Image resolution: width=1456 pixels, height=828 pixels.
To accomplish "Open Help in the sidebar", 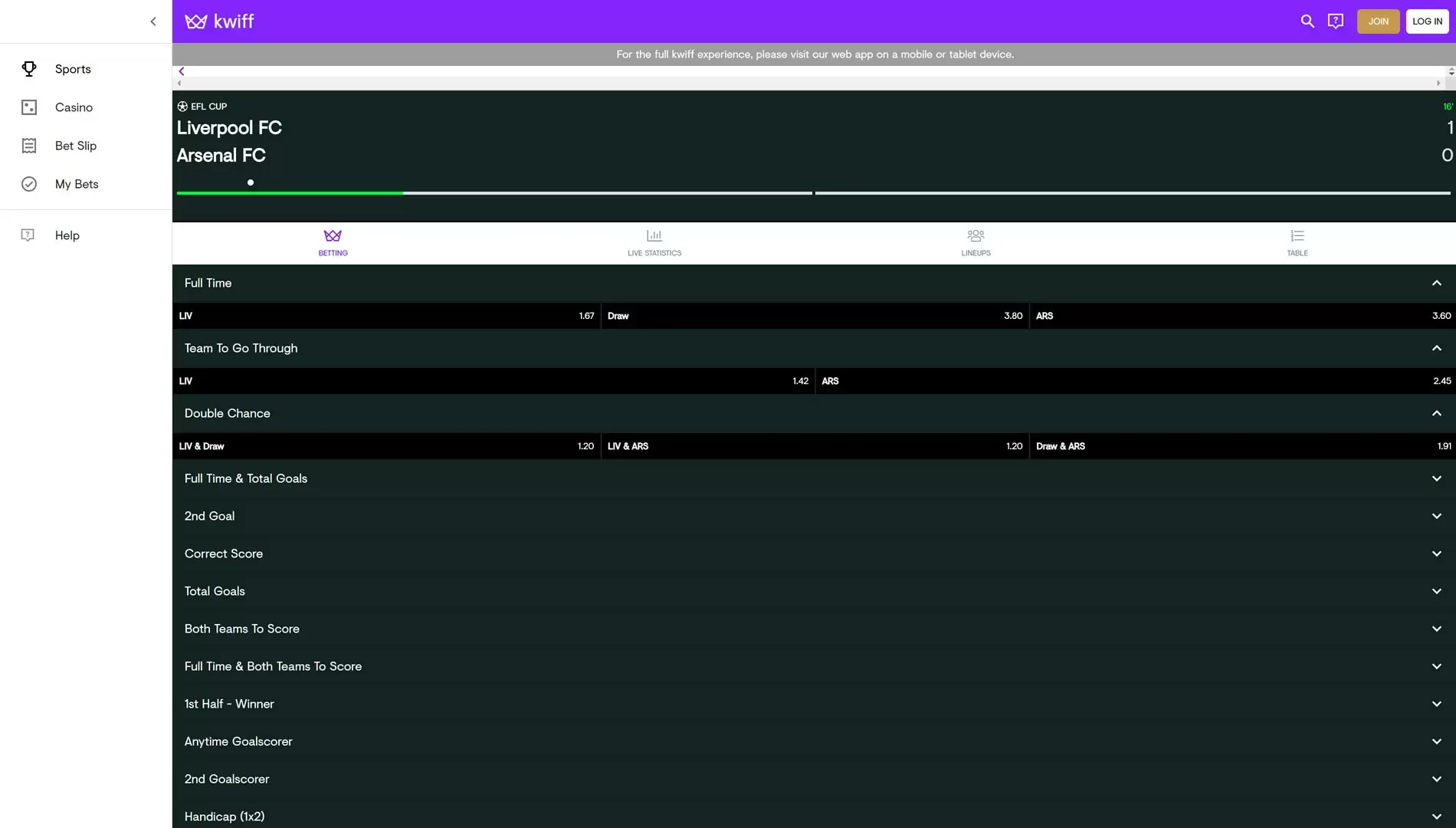I will click(86, 235).
